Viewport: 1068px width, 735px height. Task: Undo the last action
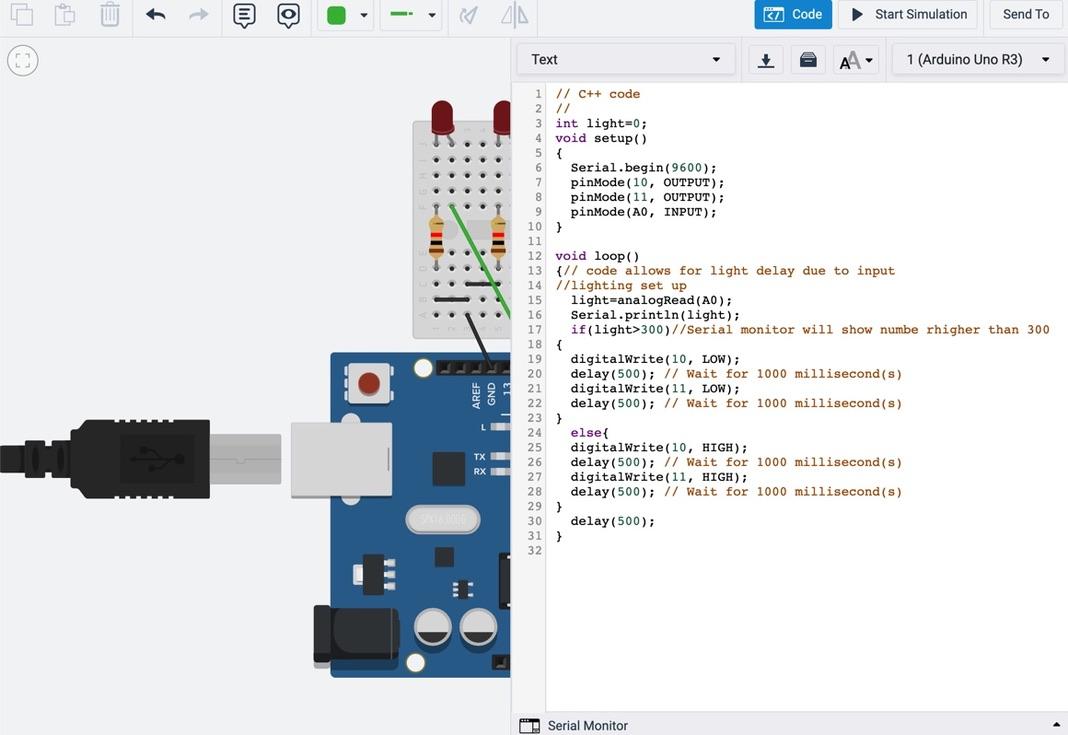pyautogui.click(x=156, y=14)
